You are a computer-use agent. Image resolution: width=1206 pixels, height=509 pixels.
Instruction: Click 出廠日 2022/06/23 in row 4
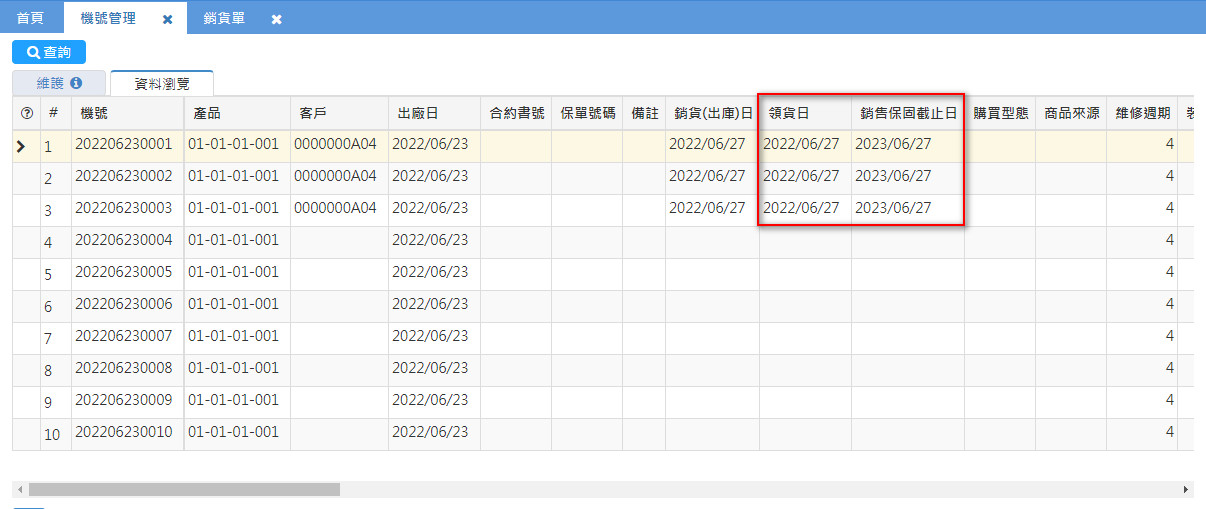(430, 241)
